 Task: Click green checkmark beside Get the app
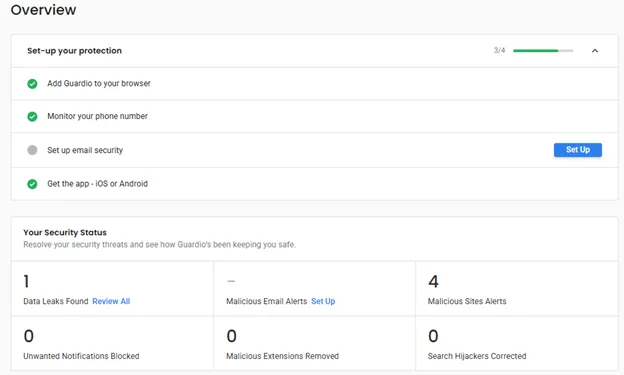pyautogui.click(x=32, y=184)
